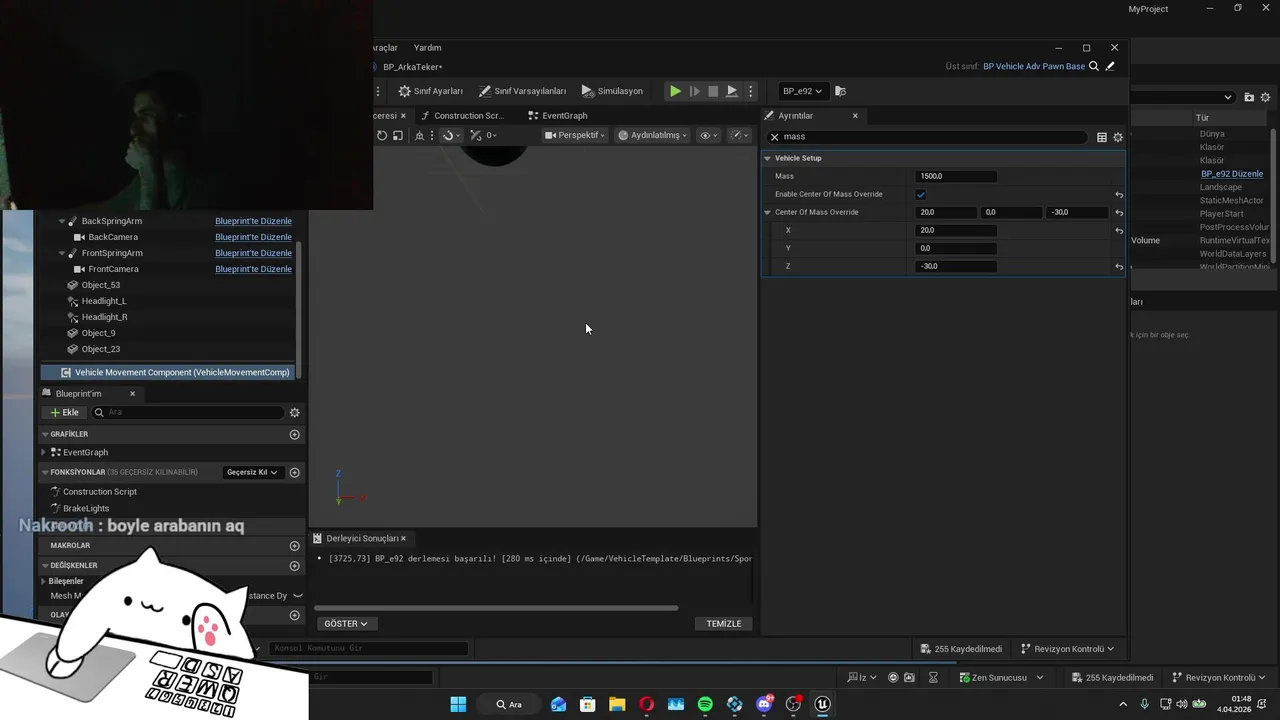Expand EventGraph under GRAFİKLER
Image resolution: width=1280 pixels, height=720 pixels.
point(43,452)
